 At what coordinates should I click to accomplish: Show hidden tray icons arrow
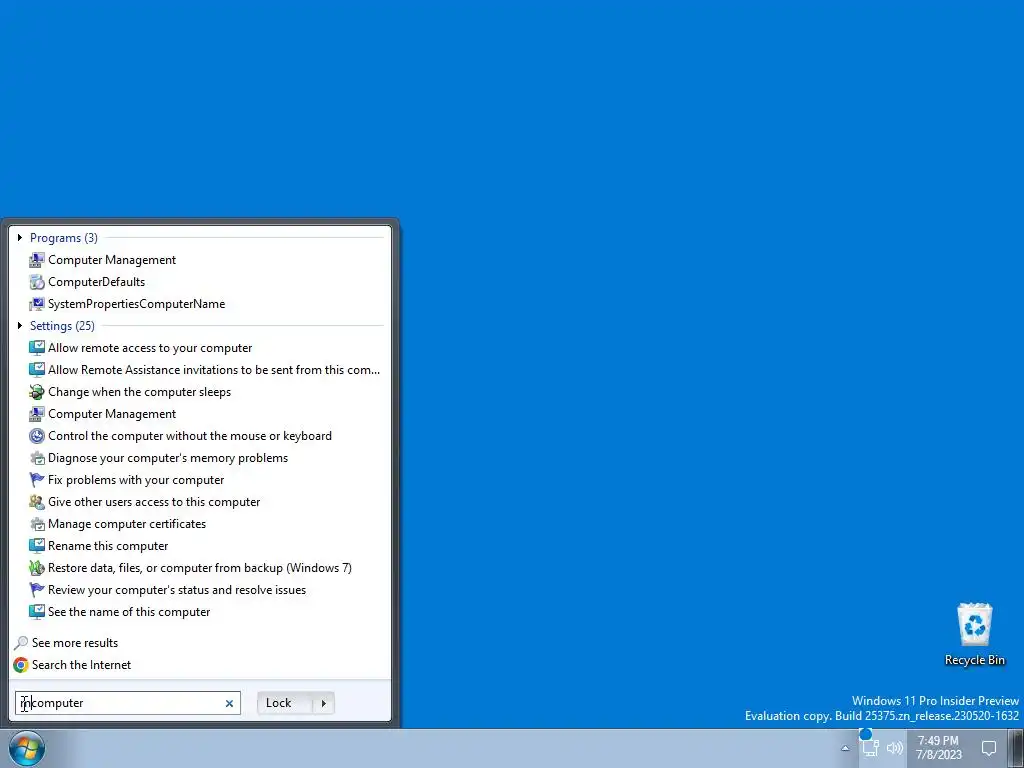(845, 748)
